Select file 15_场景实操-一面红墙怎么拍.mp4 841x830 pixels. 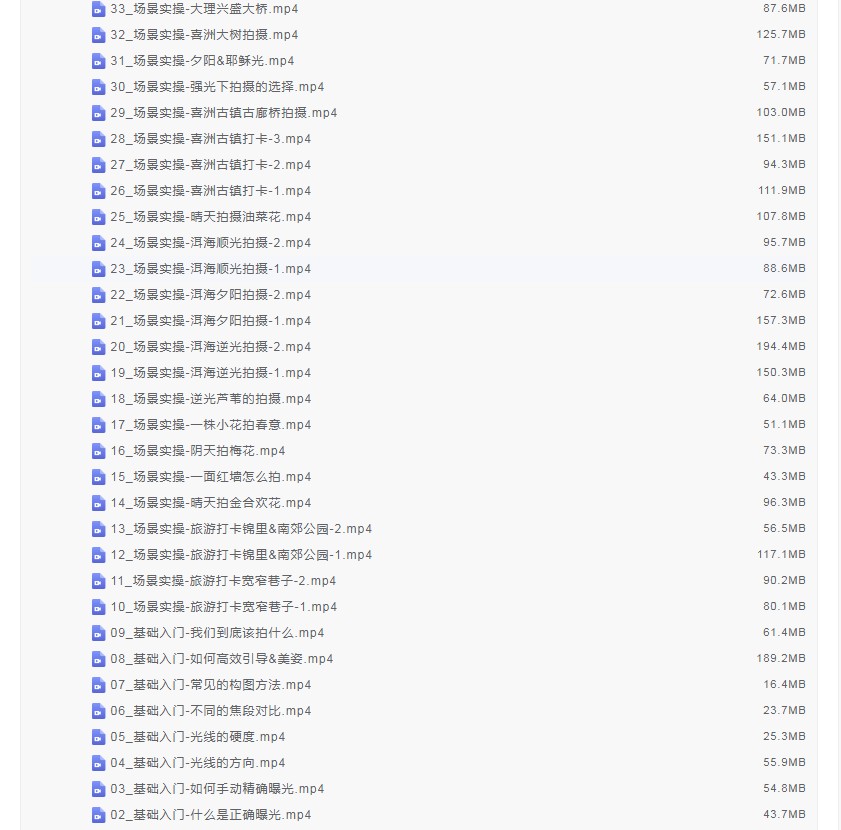pos(211,478)
